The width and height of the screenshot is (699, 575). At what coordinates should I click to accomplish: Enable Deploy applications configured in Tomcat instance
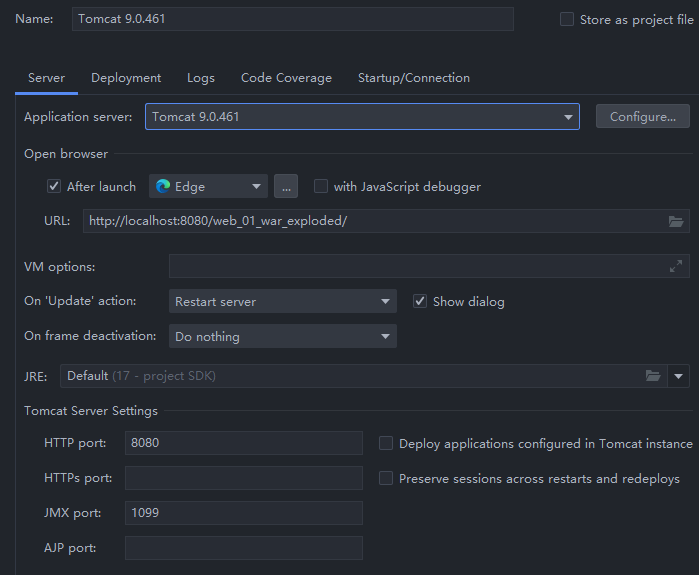[x=386, y=444]
